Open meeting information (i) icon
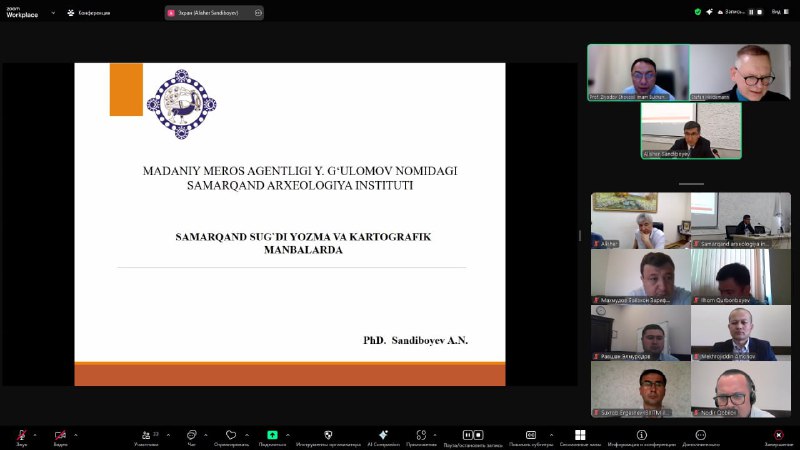The height and width of the screenshot is (450, 800). tap(641, 435)
